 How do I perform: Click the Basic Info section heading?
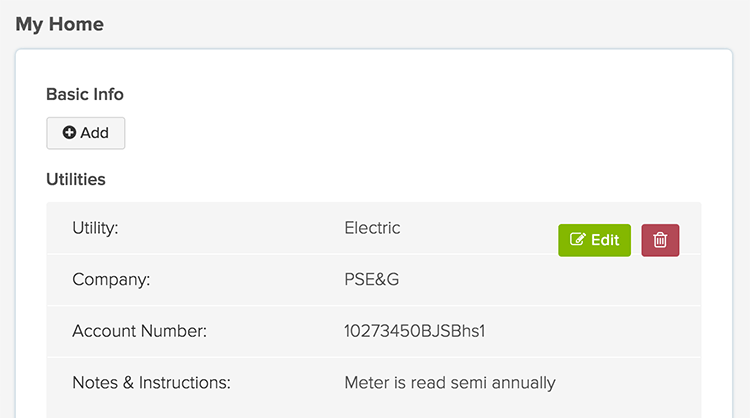[x=85, y=94]
